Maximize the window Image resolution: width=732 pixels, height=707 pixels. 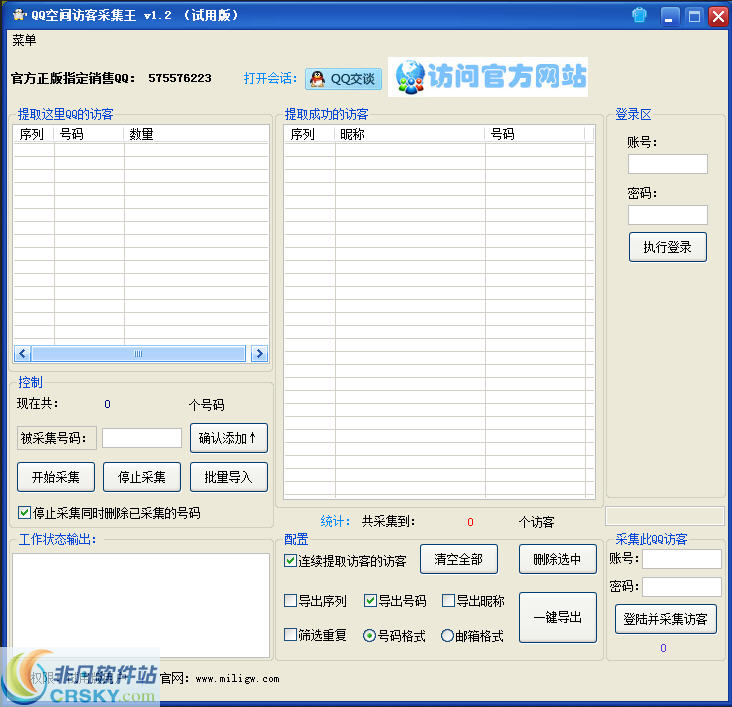[694, 16]
